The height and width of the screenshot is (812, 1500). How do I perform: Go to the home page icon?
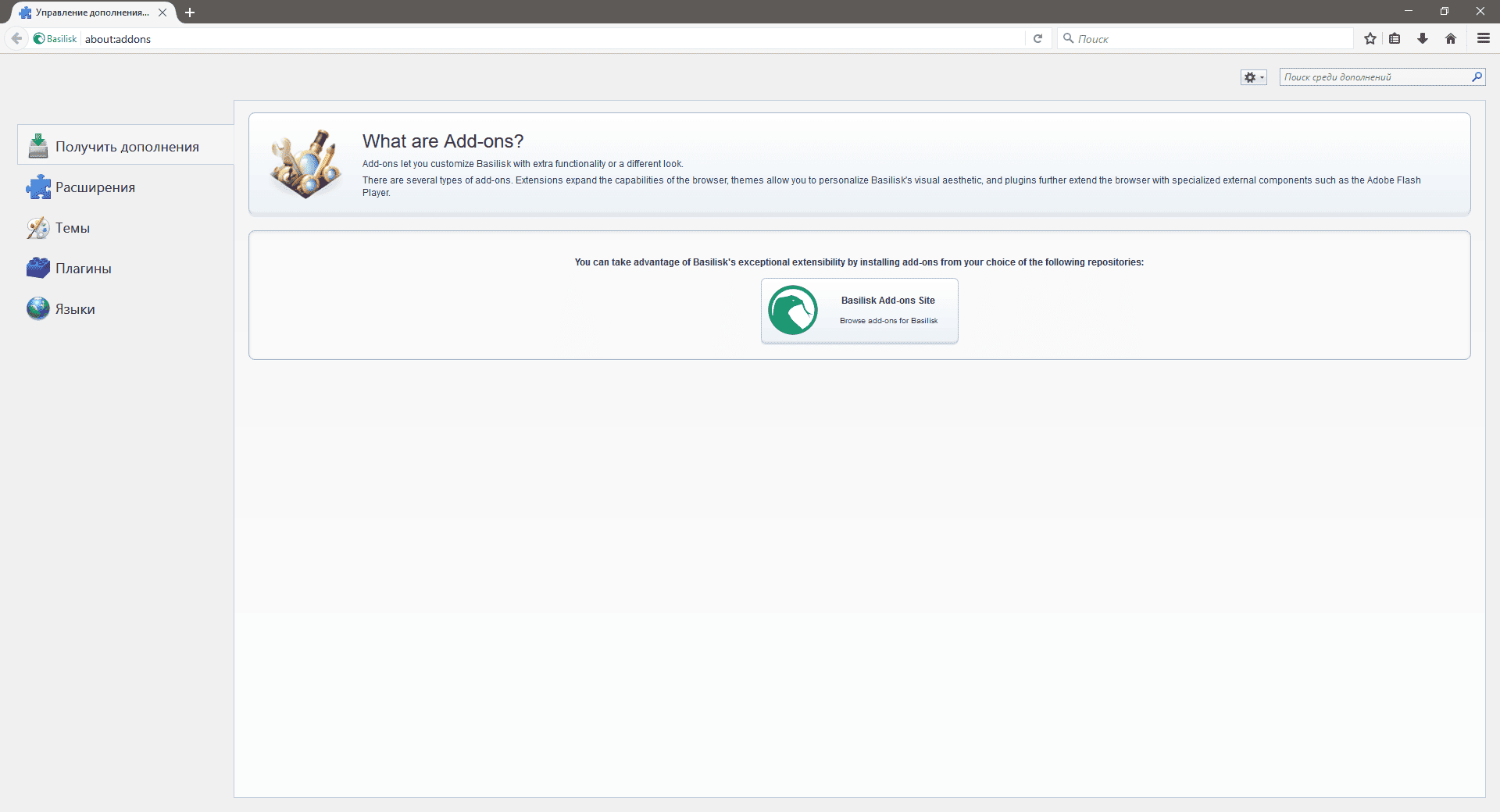[x=1451, y=38]
